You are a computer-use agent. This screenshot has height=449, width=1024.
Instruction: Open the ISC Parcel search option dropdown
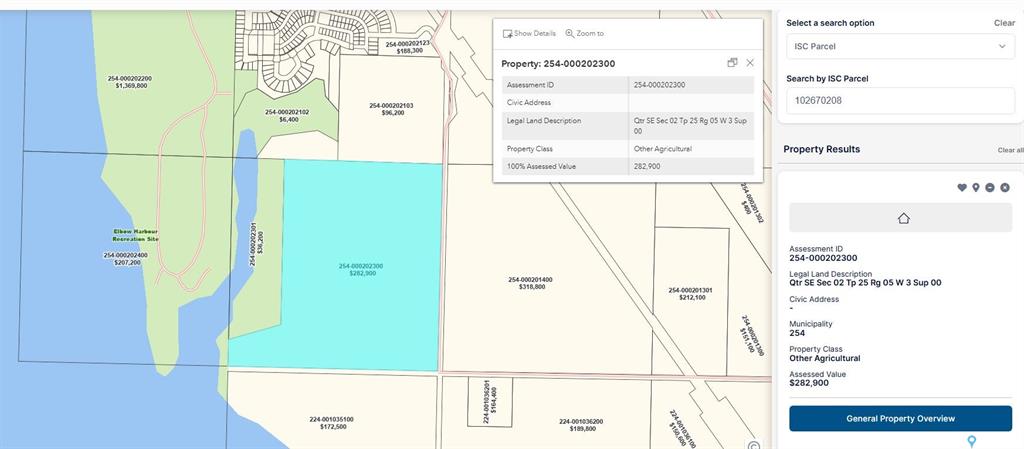901,46
